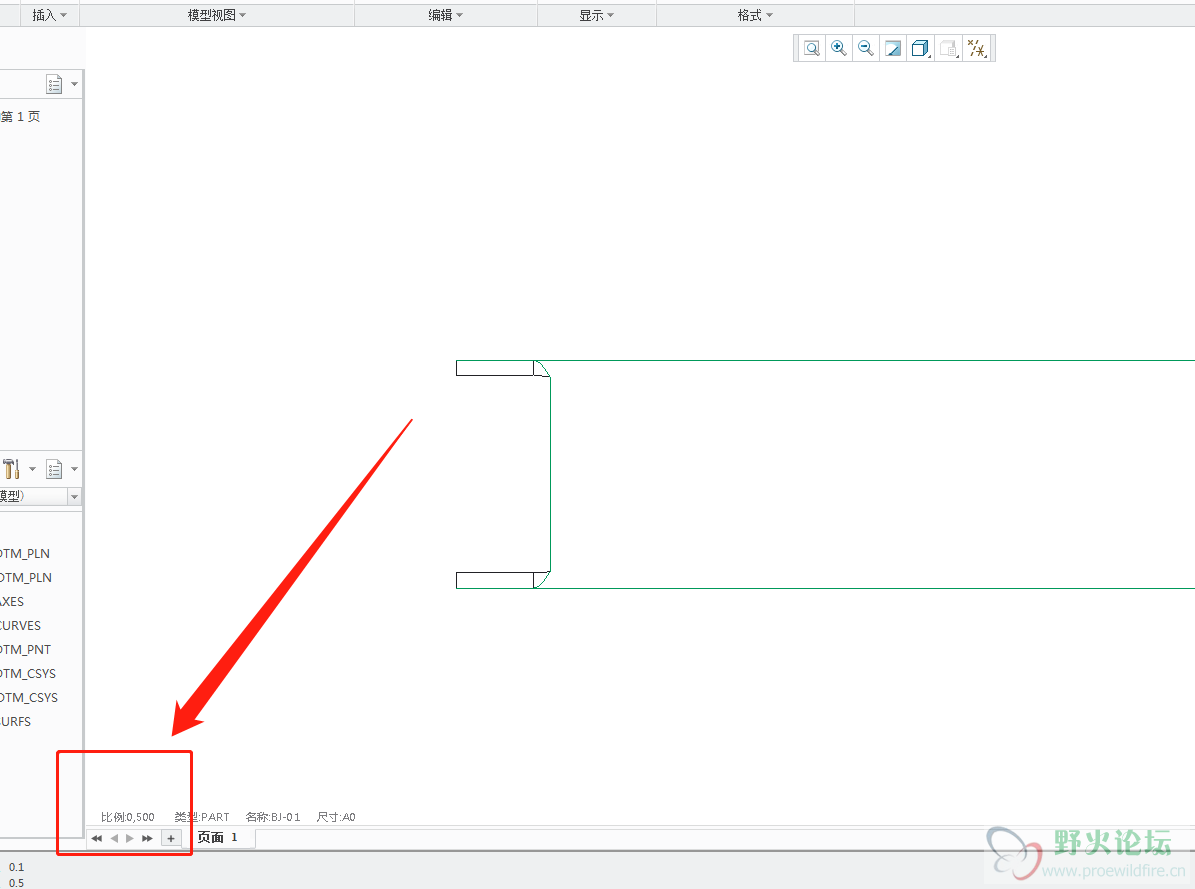This screenshot has height=889, width=1195.
Task: Select 第 1 页 in drawing tree
Action: [21, 117]
